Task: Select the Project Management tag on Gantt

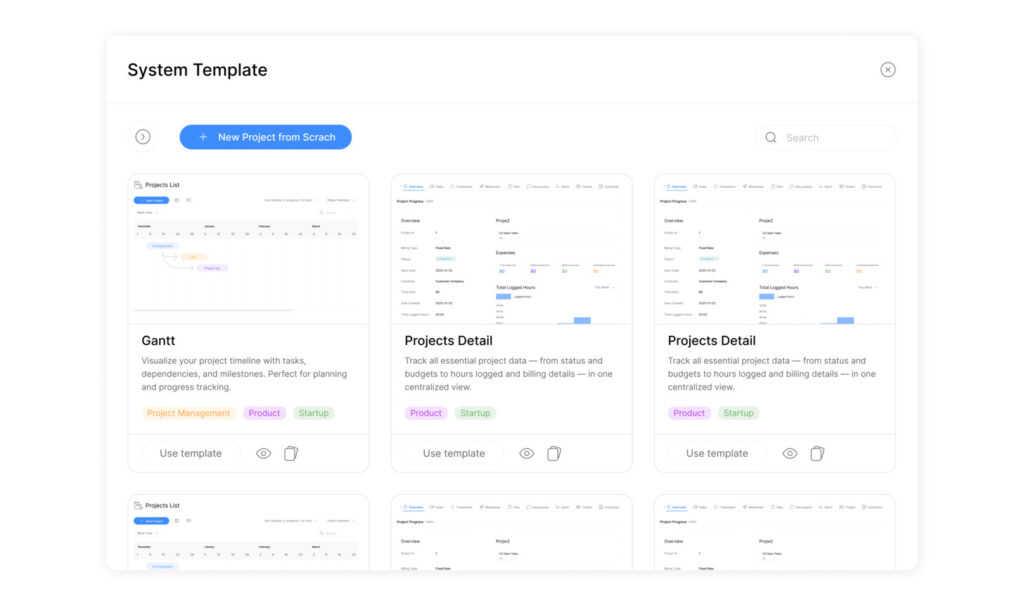Action: (188, 413)
